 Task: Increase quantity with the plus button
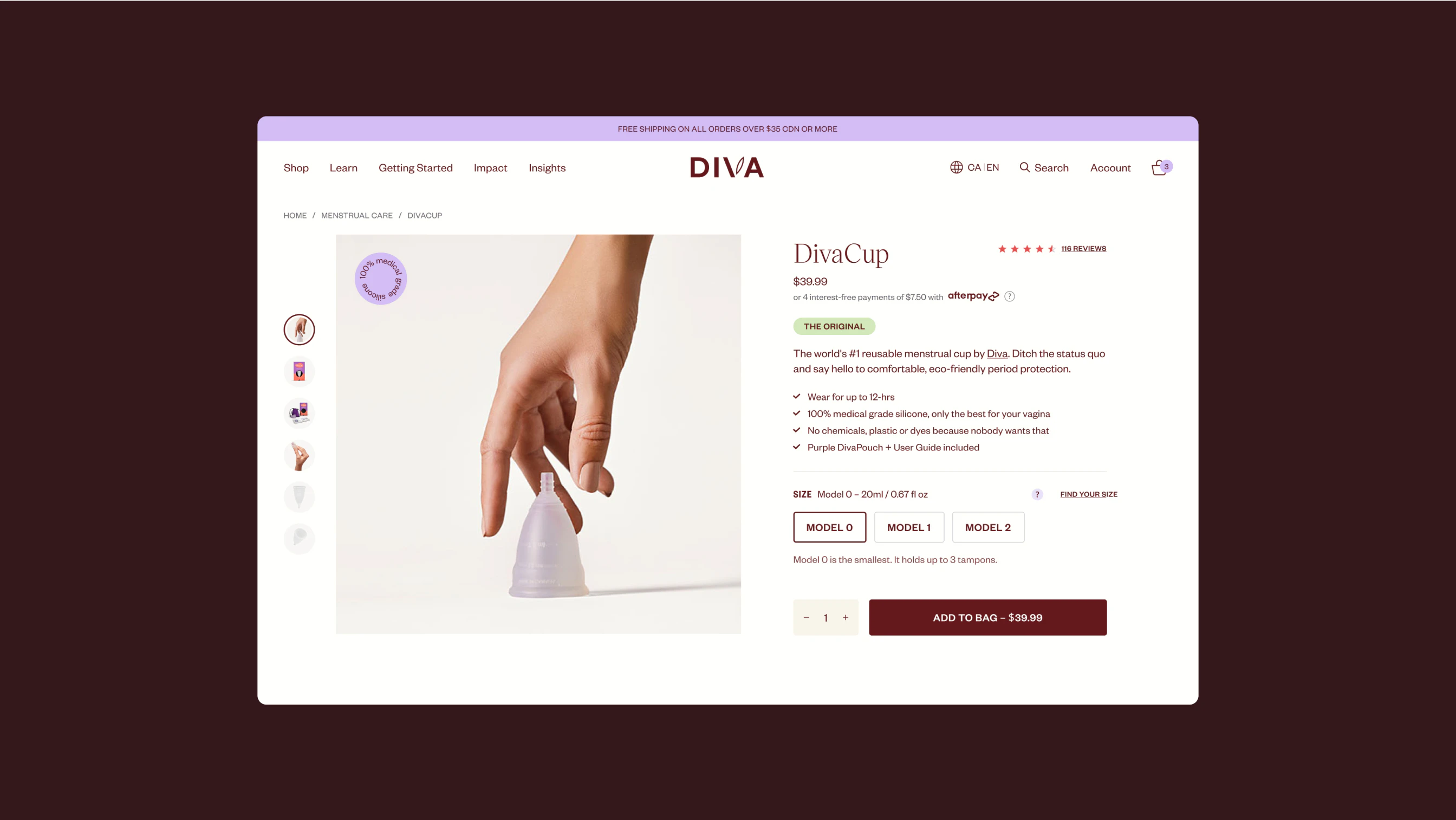[845, 617]
